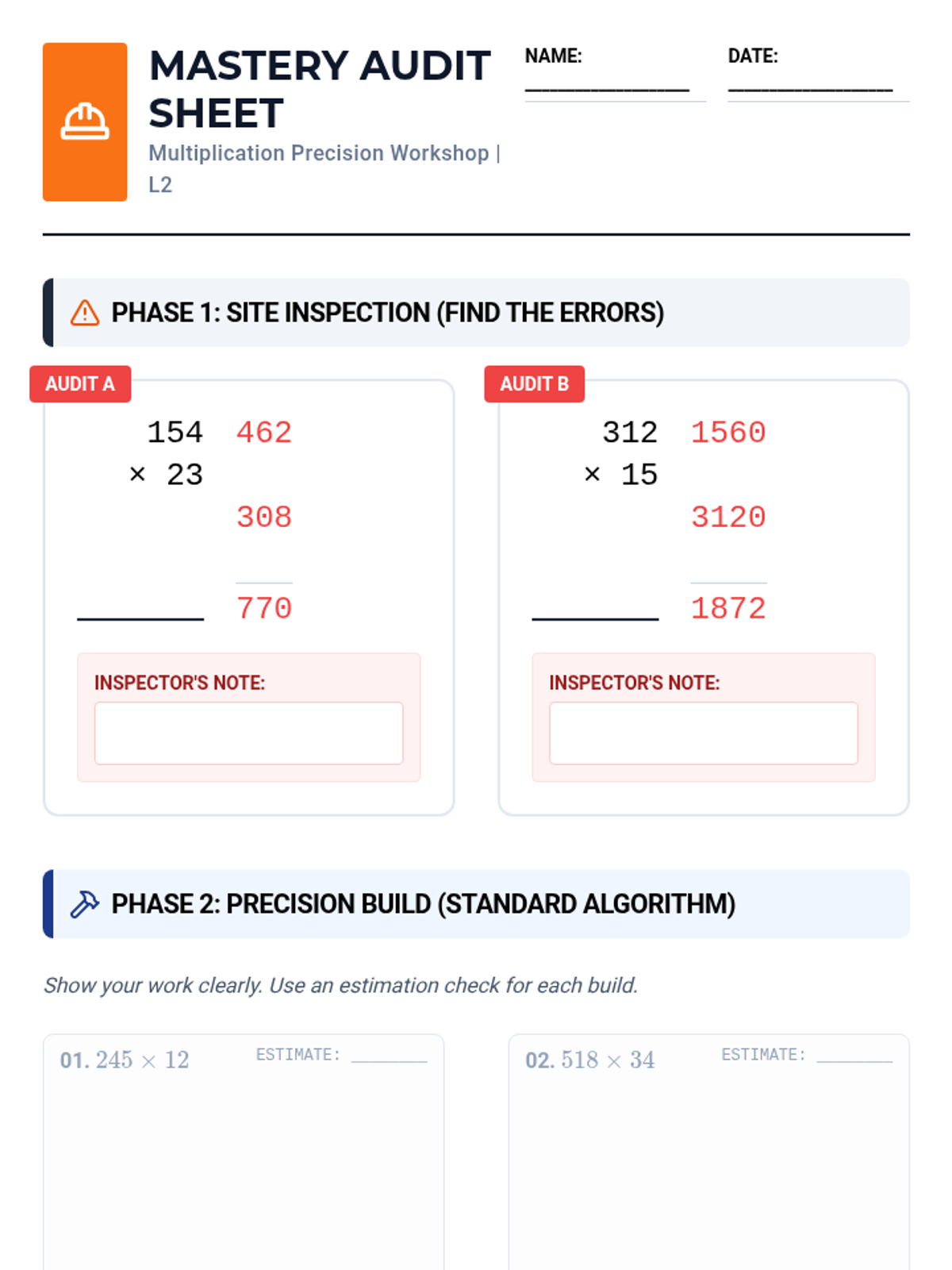Click the Inspector's Note box under Audit A
The width and height of the screenshot is (952, 1270).
[249, 733]
